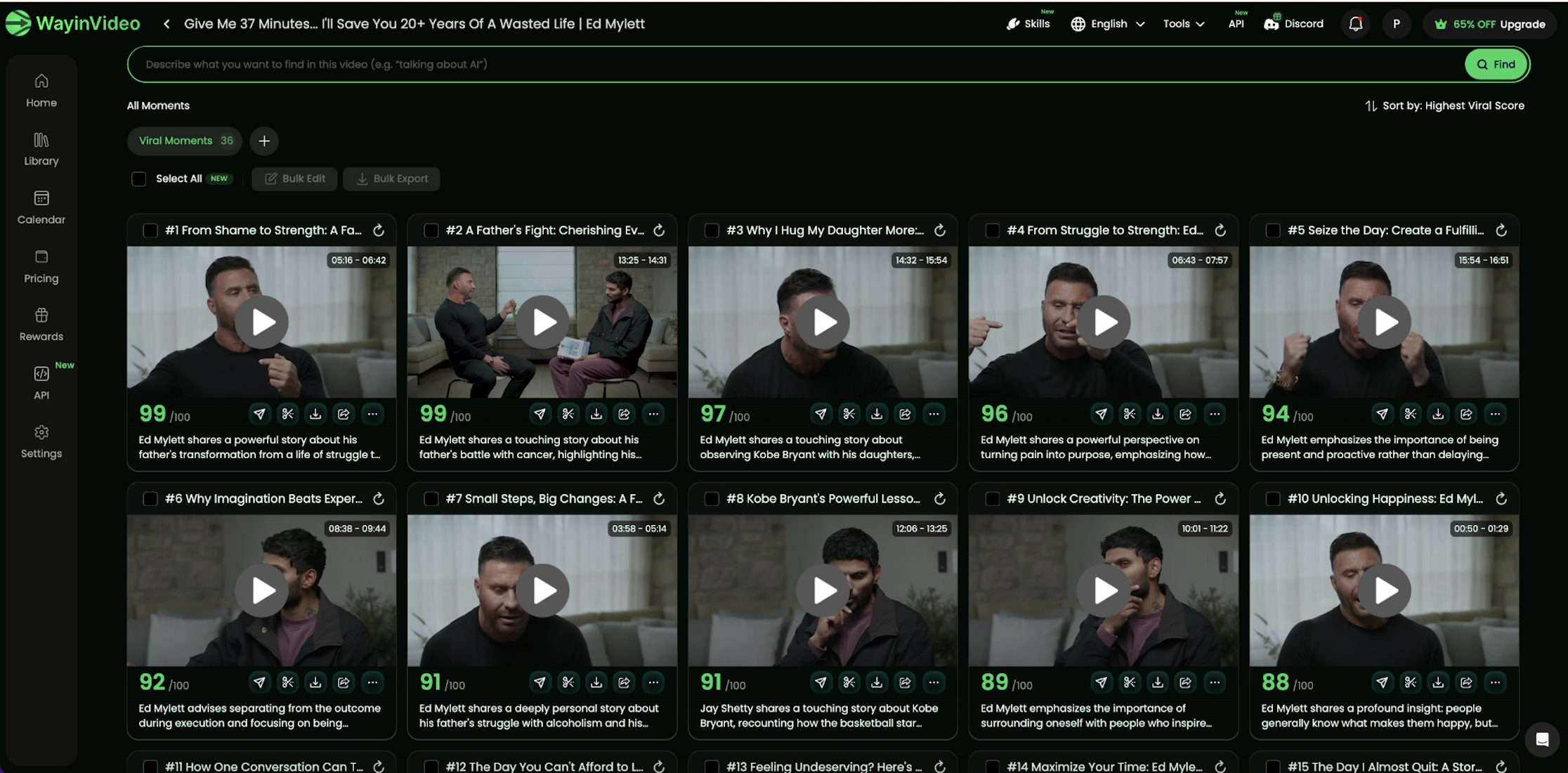Image resolution: width=1568 pixels, height=773 pixels.
Task: Open more options for clip #5
Action: pos(1495,415)
